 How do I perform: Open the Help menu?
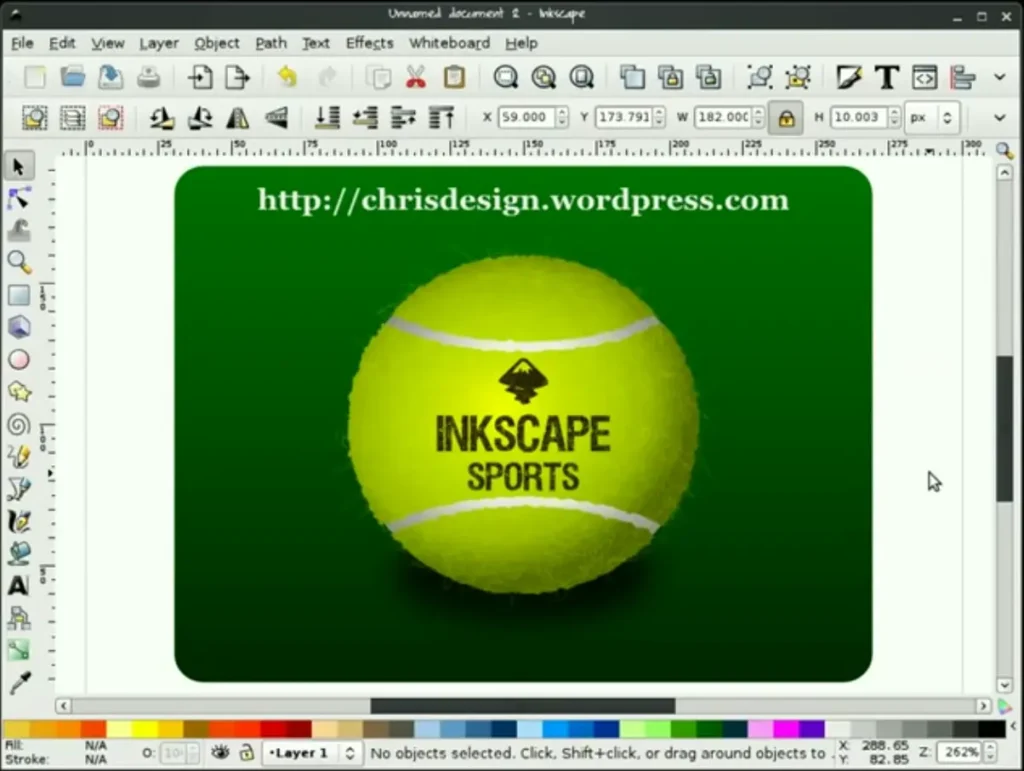point(521,43)
